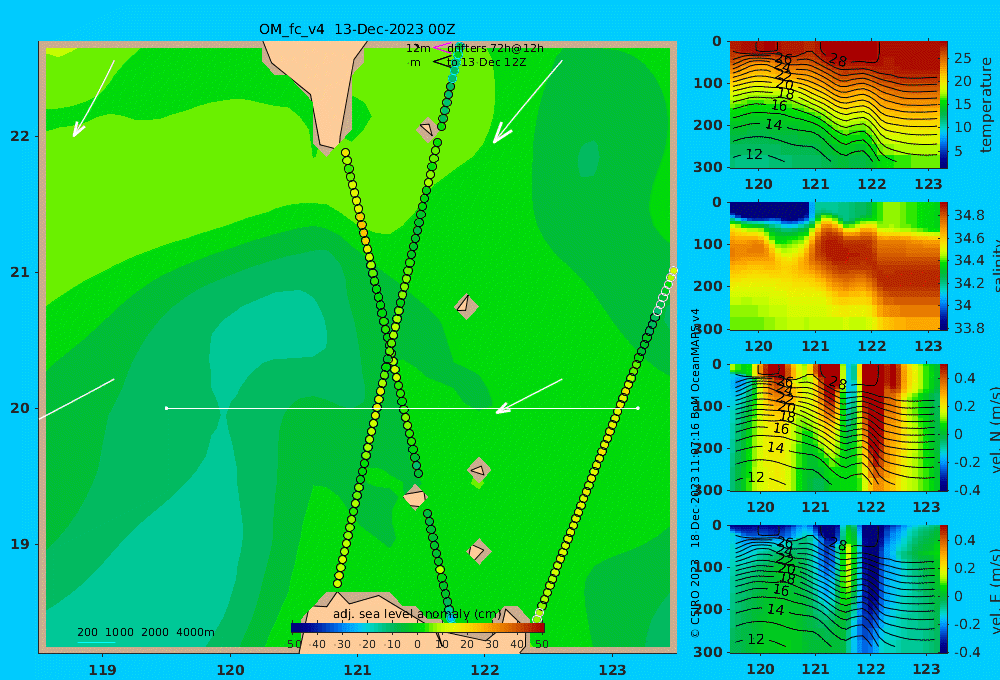Click the '12' contour label in temperature panel

[x=754, y=154]
